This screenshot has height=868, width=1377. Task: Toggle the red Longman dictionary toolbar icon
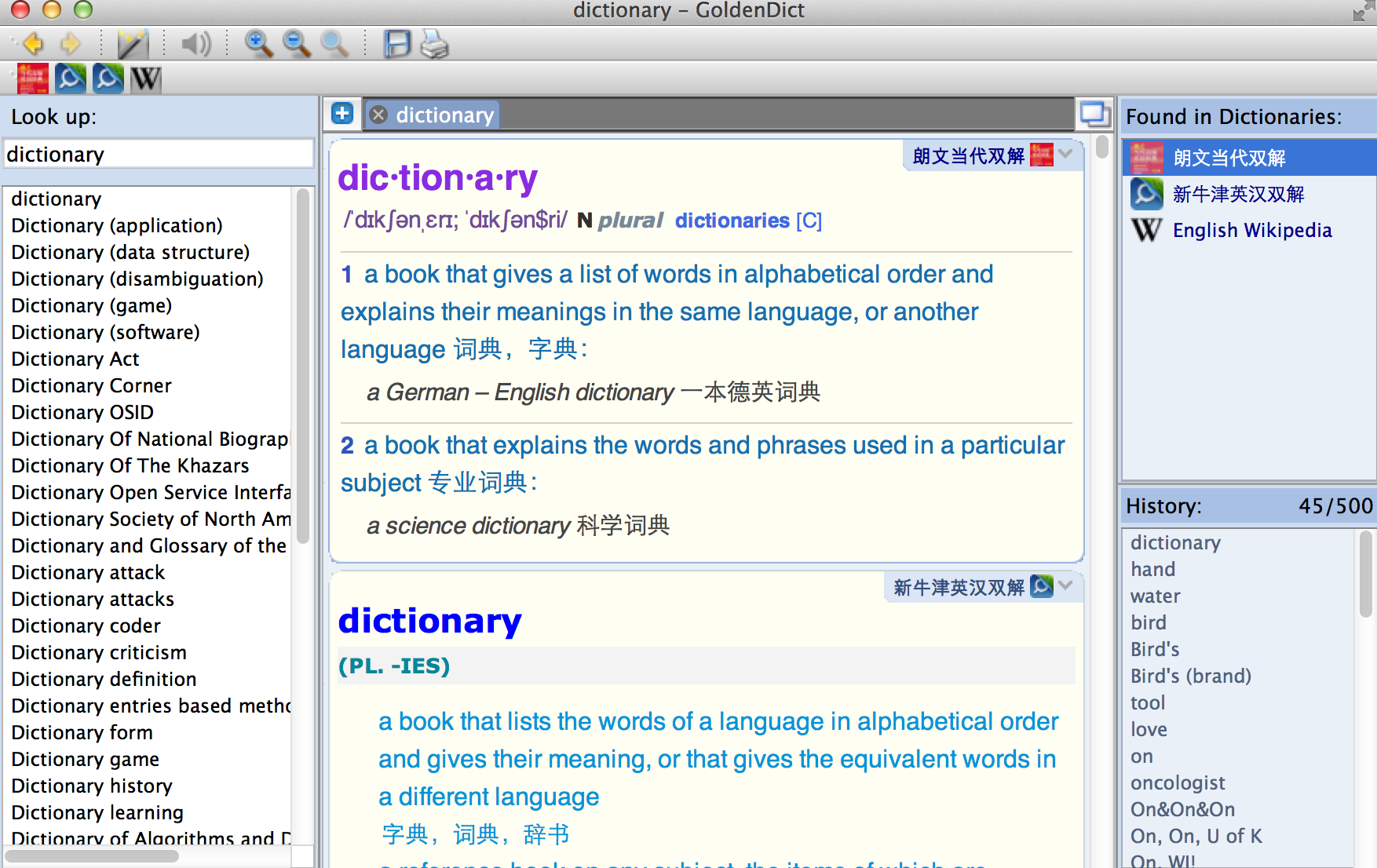[x=32, y=78]
